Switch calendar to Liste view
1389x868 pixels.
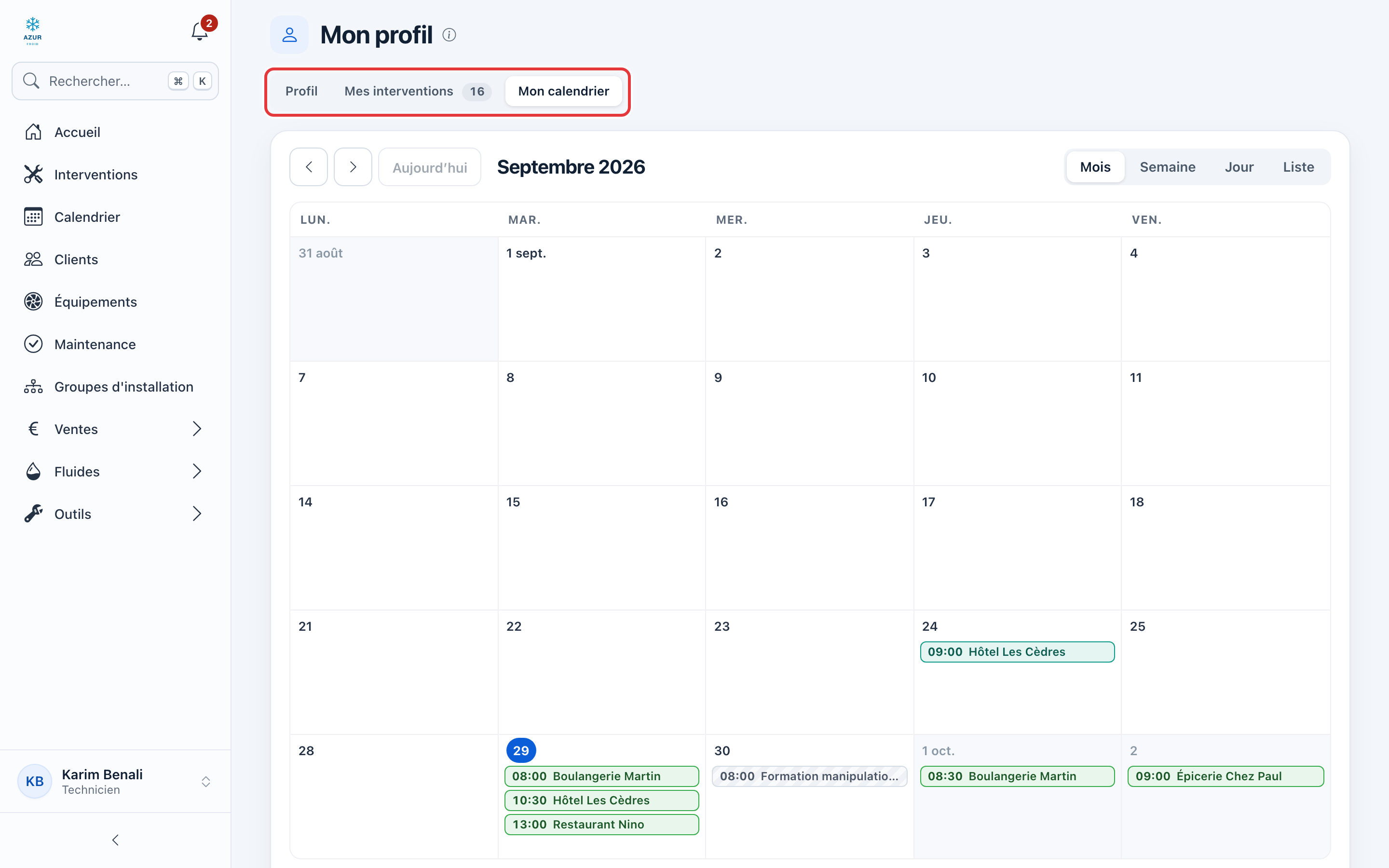coord(1298,167)
